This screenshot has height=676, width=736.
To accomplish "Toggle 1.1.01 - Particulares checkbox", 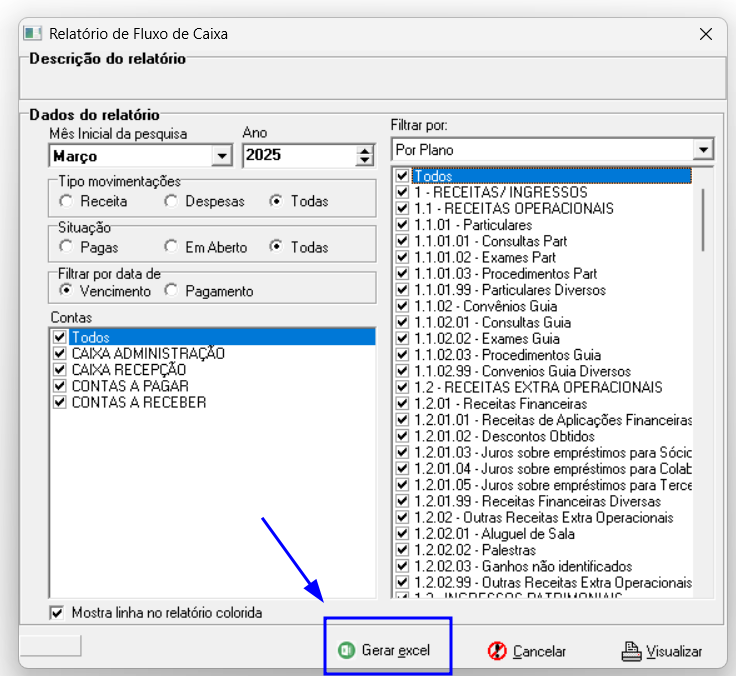I will click(x=402, y=225).
